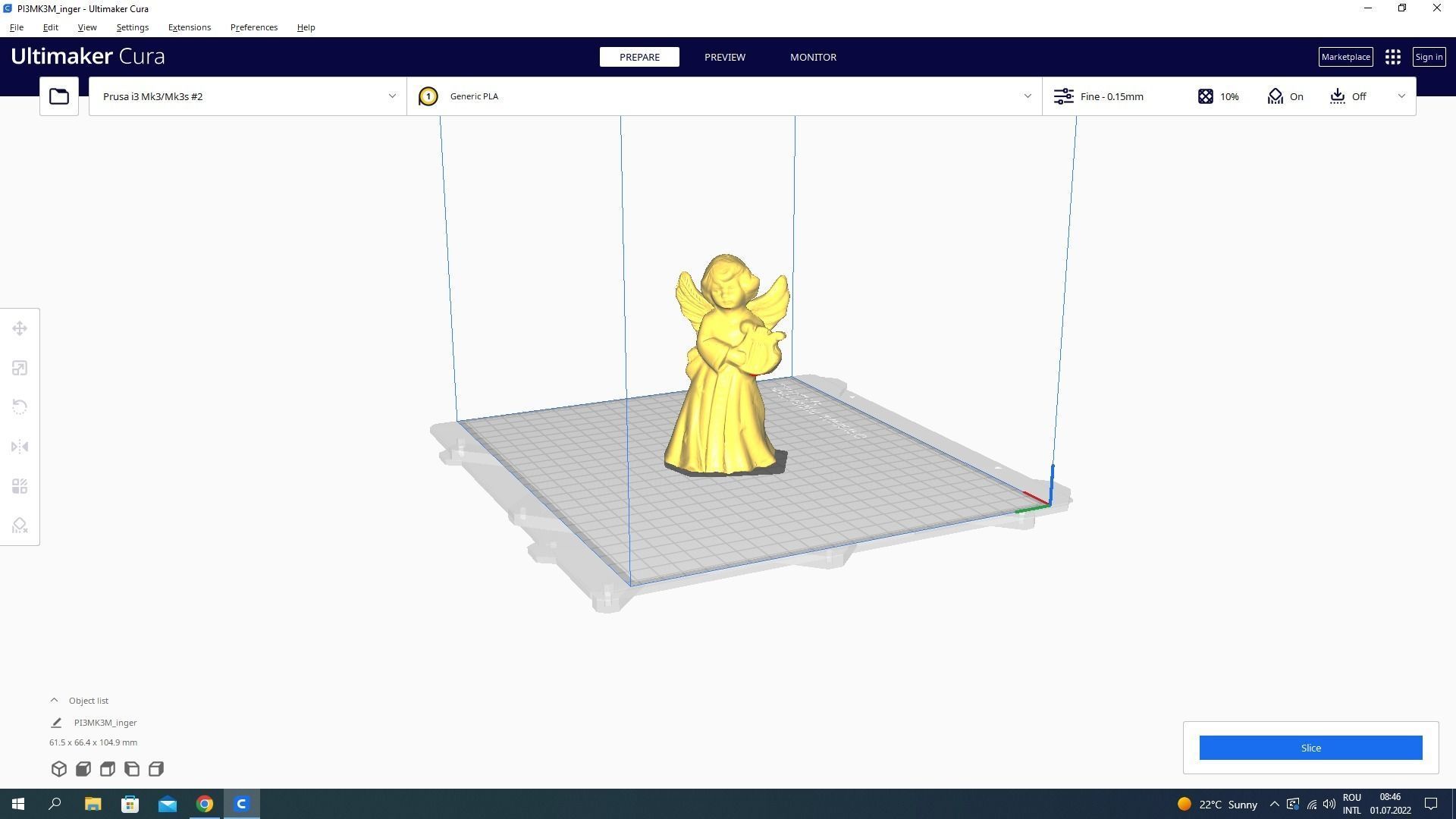Open the View menu
The width and height of the screenshot is (1456, 819).
87,27
